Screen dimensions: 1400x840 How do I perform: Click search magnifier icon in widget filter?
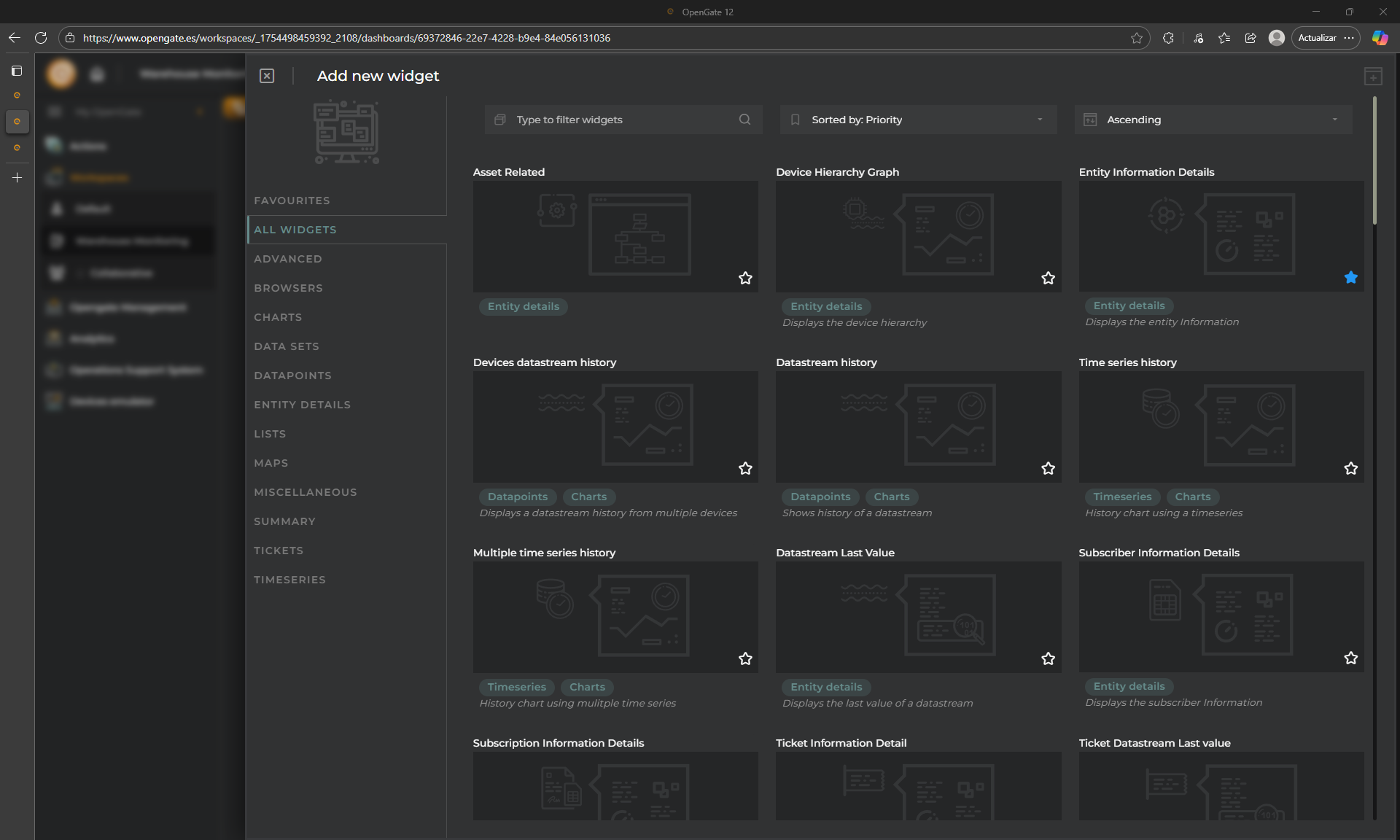[x=744, y=120]
